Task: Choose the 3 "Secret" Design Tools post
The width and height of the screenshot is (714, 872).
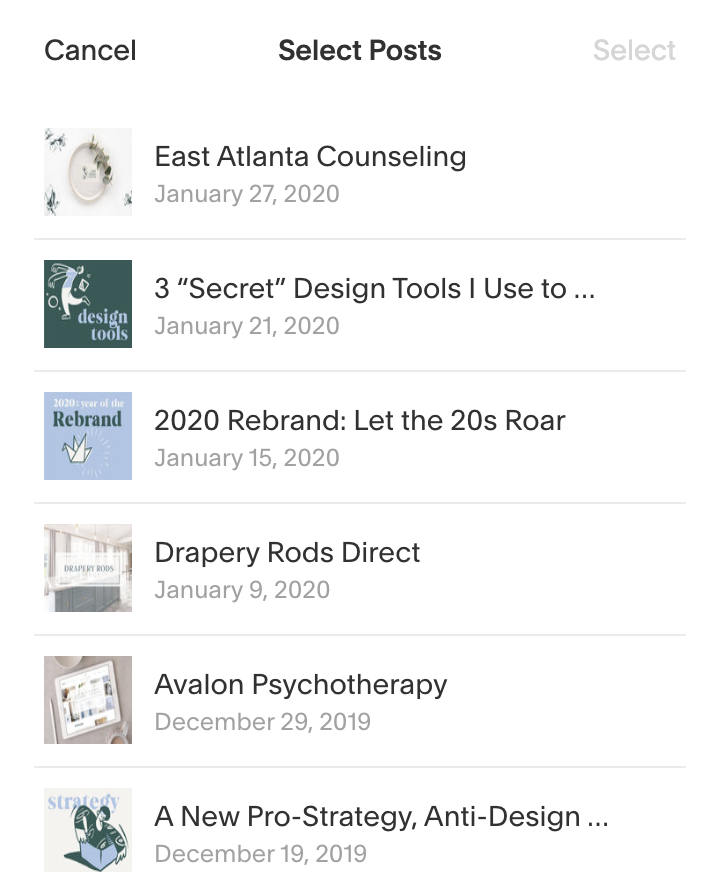Action: (x=374, y=289)
